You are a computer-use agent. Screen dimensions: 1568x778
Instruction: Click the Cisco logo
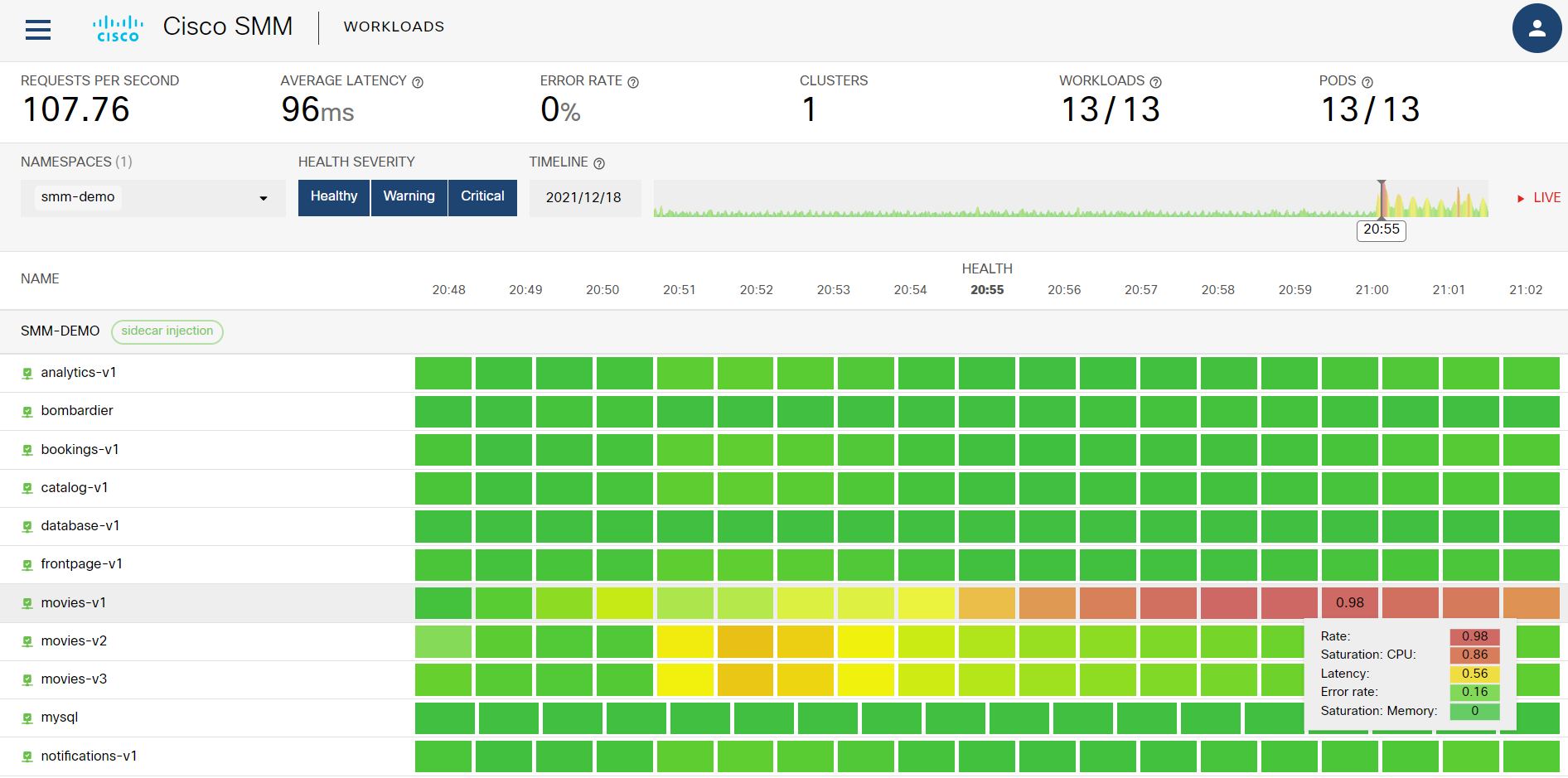pyautogui.click(x=118, y=29)
